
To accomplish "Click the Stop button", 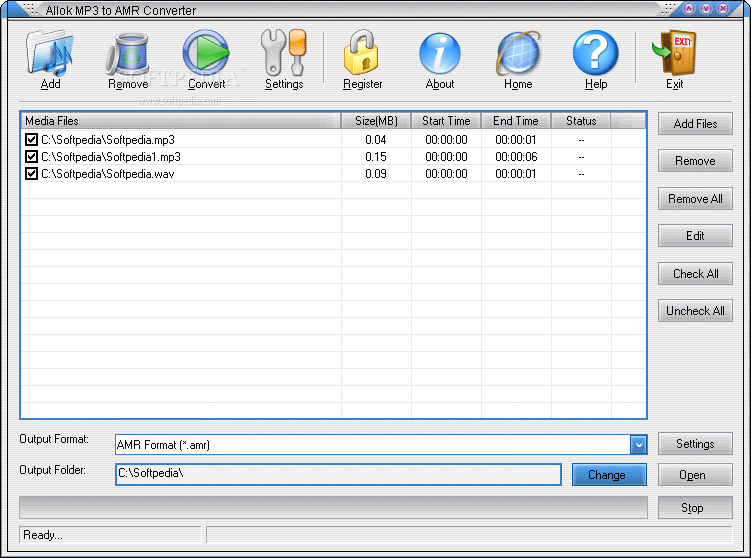I will coord(695,508).
